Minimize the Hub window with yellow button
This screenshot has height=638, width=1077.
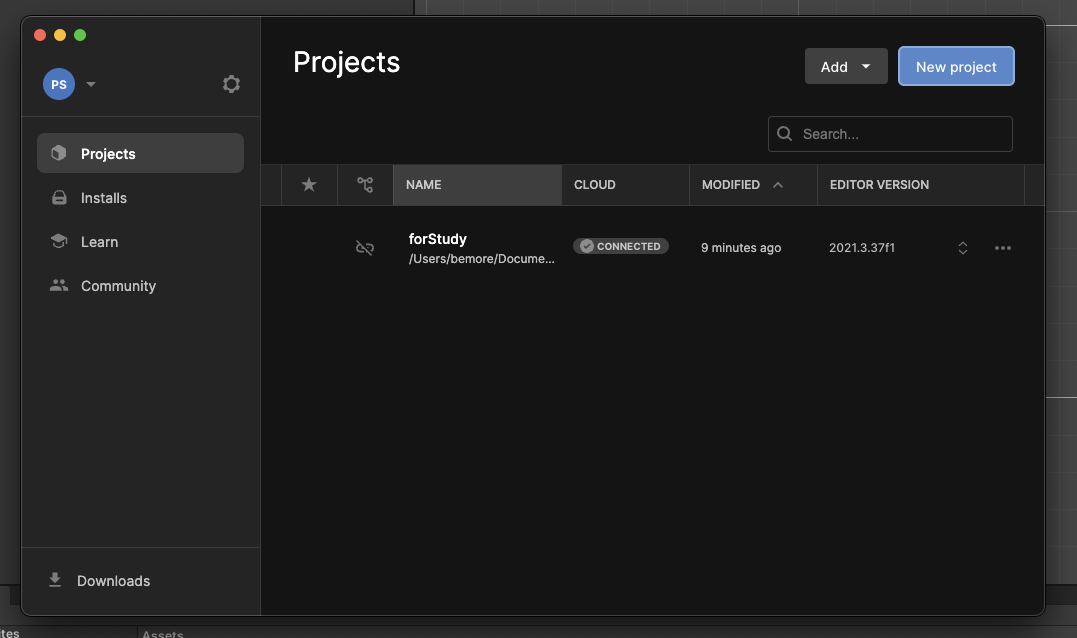tap(60, 35)
